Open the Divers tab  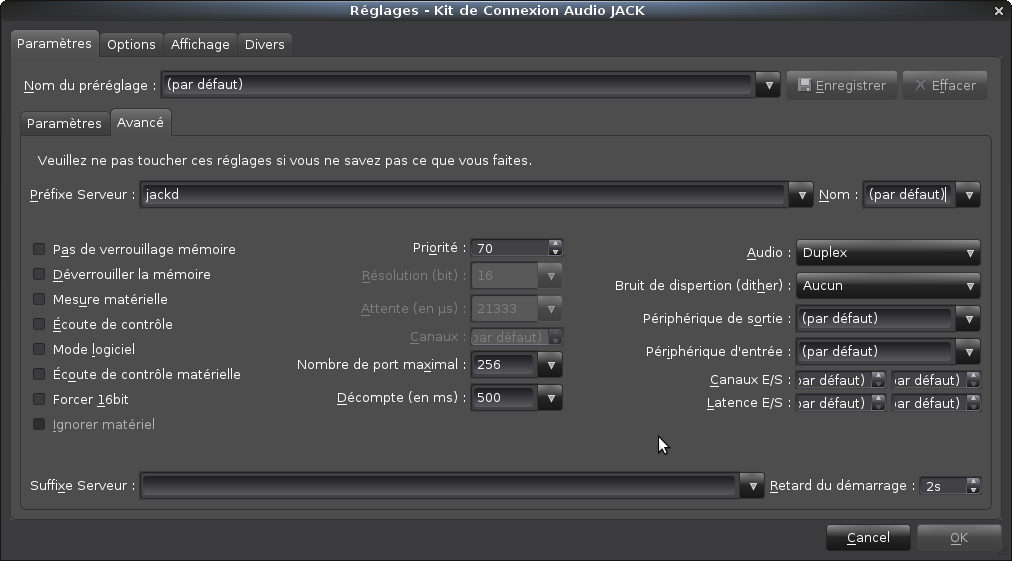(x=265, y=45)
